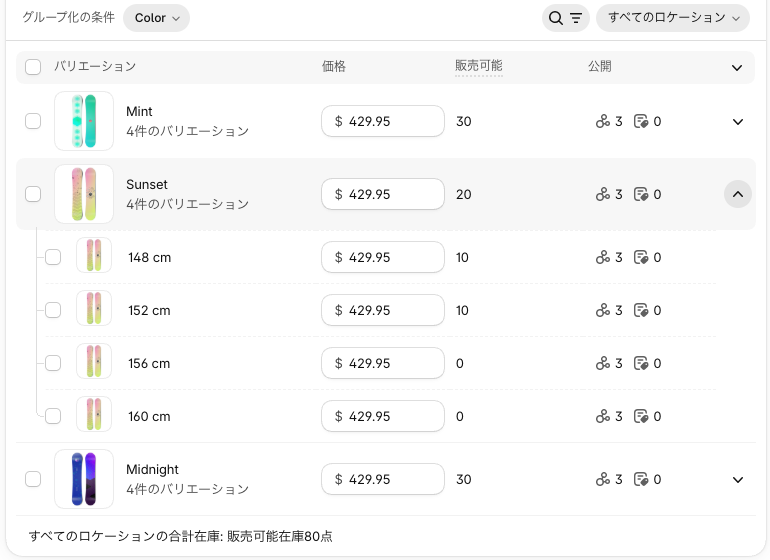Click catalogs icon in 148 cm row
Viewport: 770px width, 560px height.
click(x=641, y=257)
